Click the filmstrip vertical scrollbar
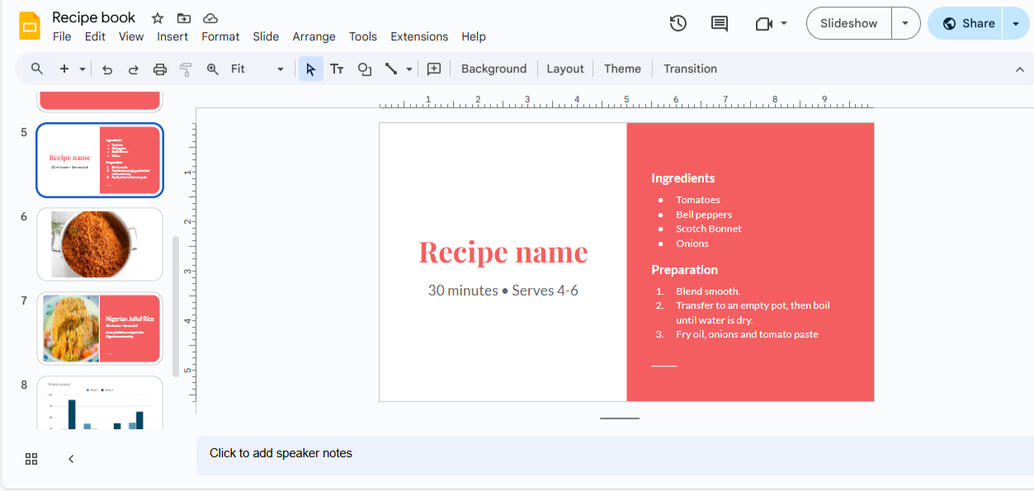Image resolution: width=1034 pixels, height=491 pixels. [x=175, y=306]
